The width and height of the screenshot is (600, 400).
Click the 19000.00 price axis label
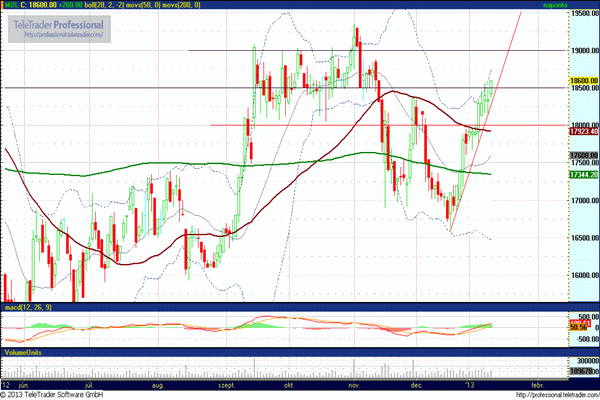585,51
